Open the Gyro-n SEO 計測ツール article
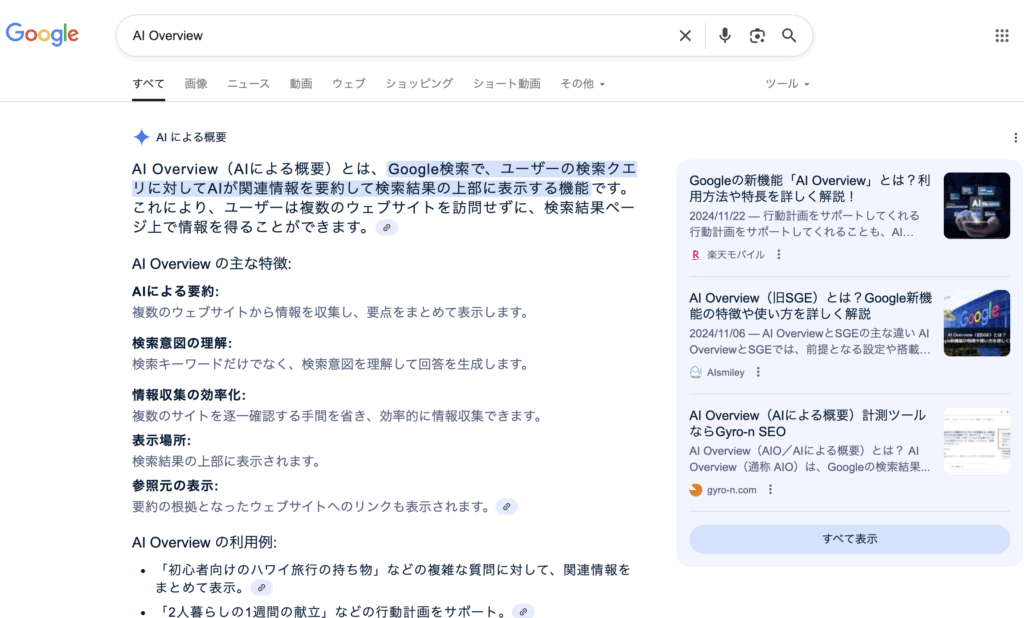 click(x=808, y=423)
